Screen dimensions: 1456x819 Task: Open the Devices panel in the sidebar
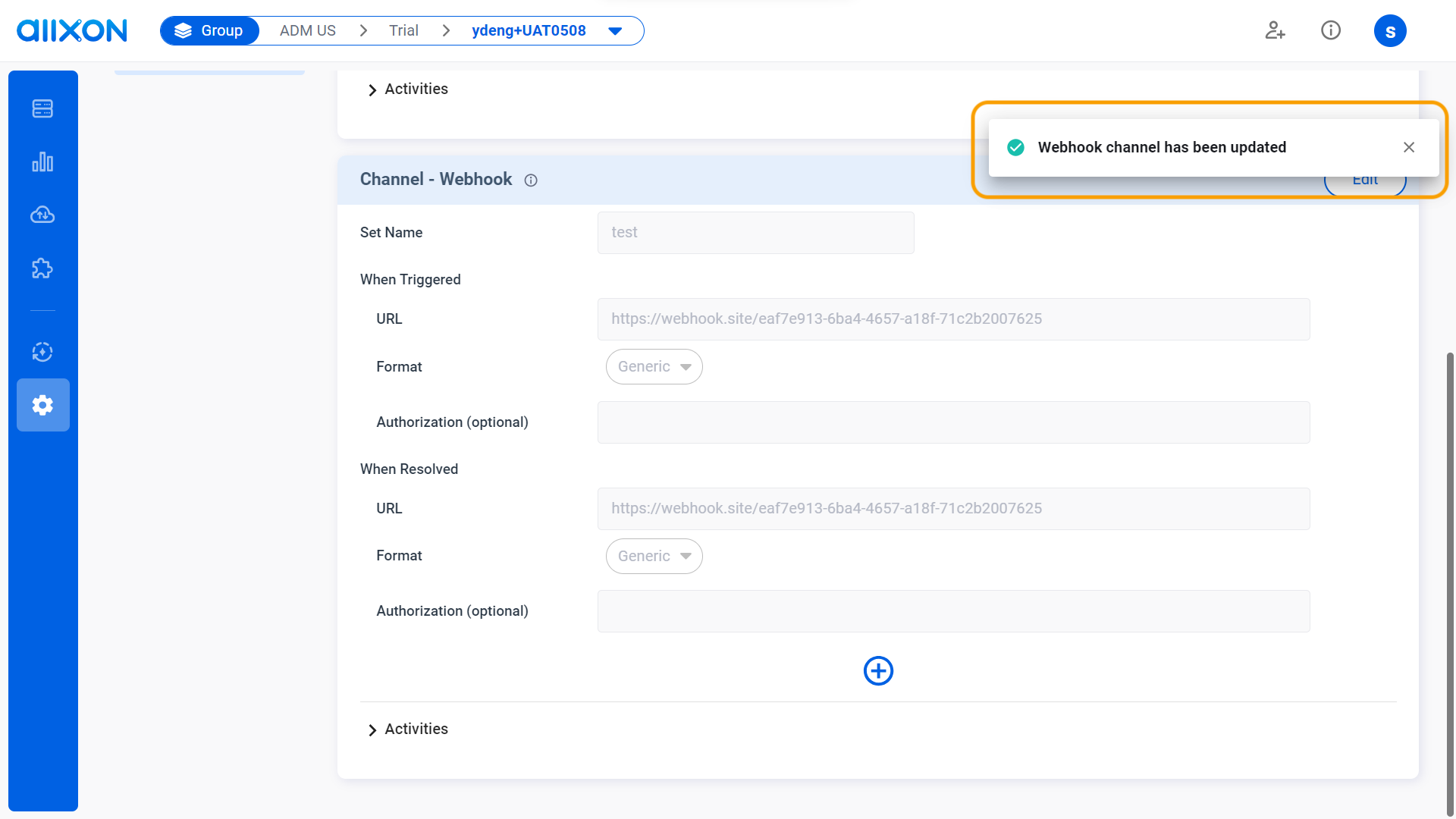point(42,108)
